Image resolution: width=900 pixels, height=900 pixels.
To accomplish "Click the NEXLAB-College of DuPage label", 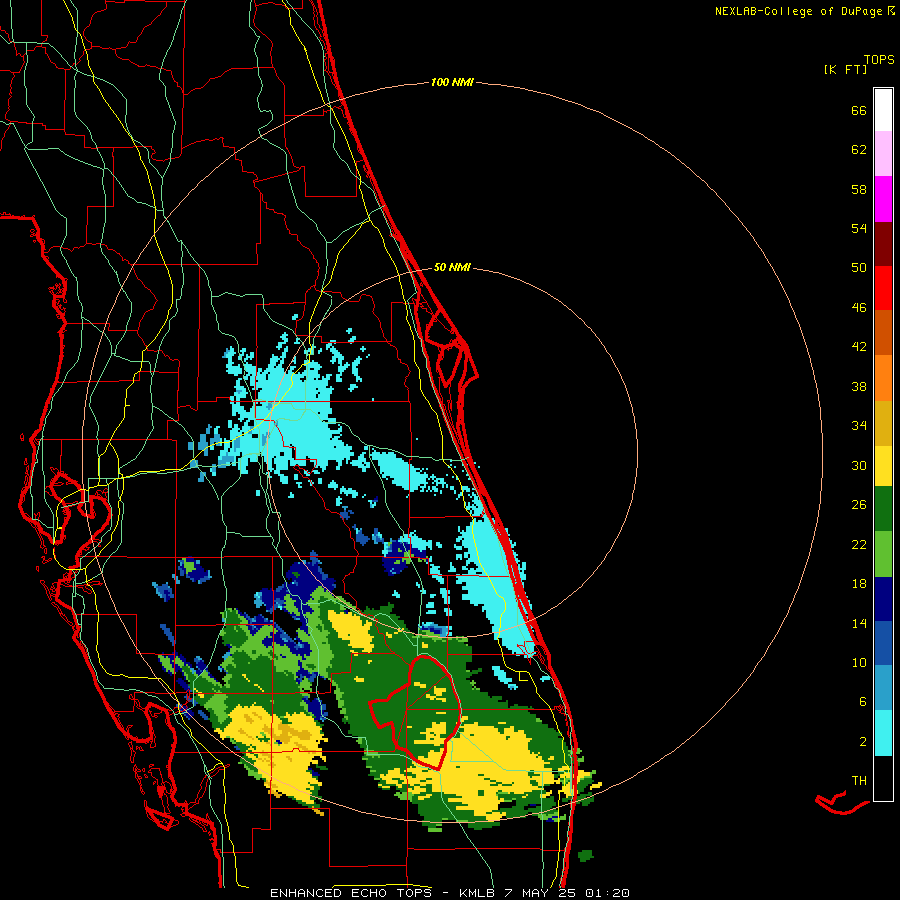I will point(798,11).
